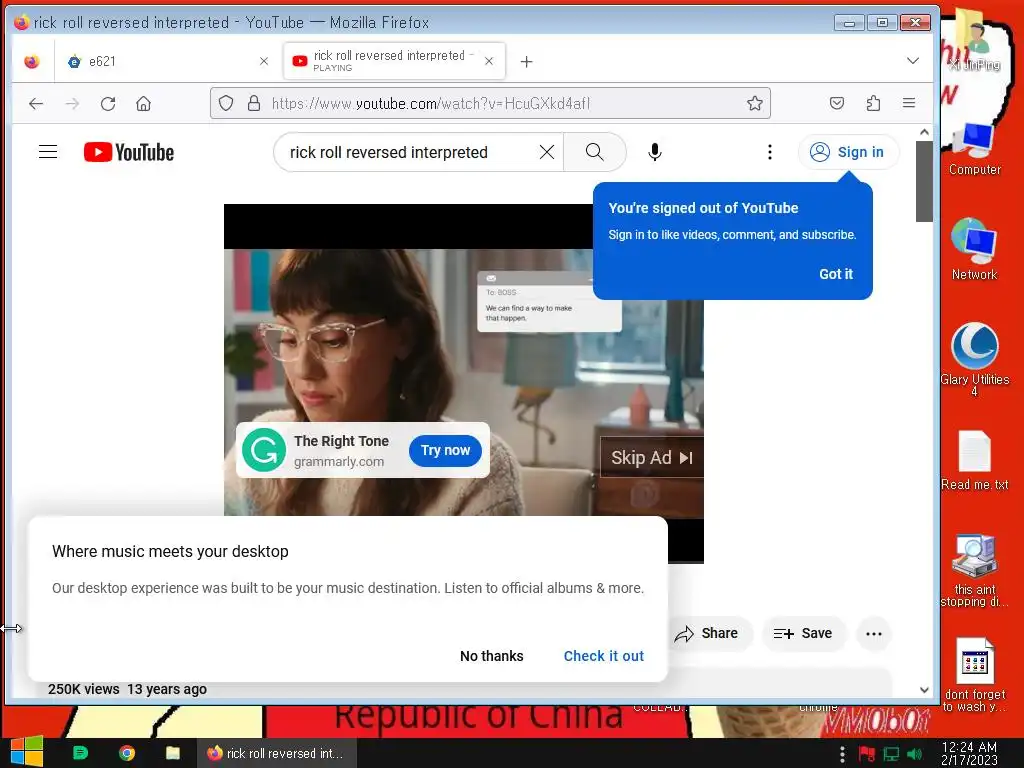Dismiss signed-out notice with Got it
Screen dimensions: 1024x768
(836, 274)
